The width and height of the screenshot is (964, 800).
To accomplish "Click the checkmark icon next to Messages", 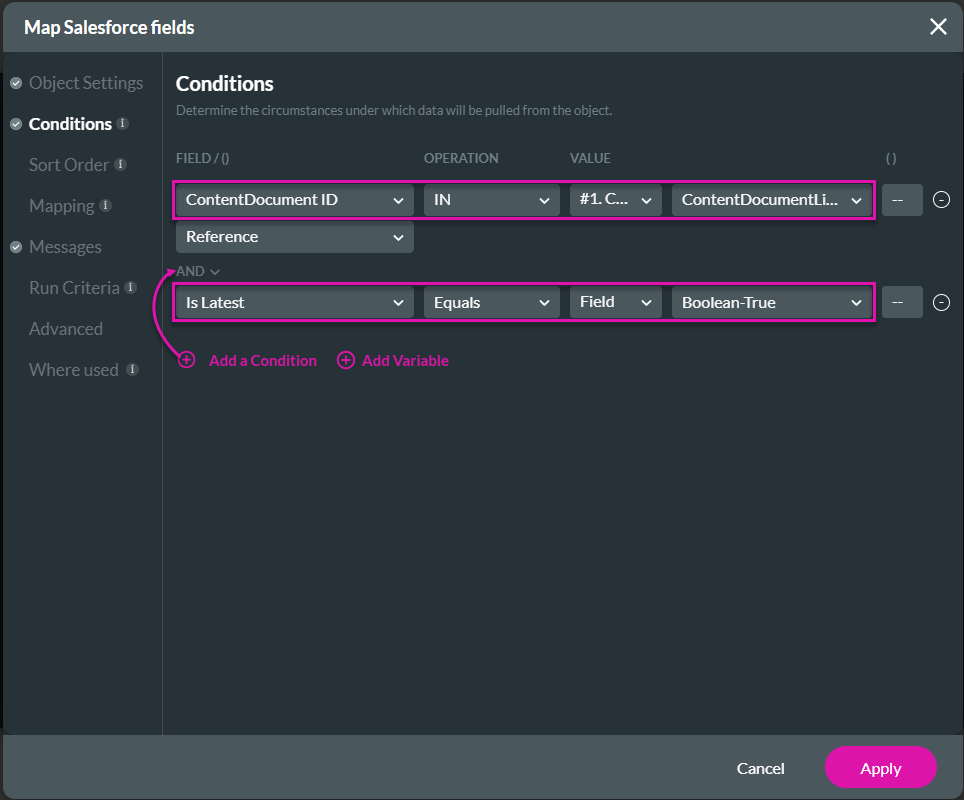I will (17, 247).
